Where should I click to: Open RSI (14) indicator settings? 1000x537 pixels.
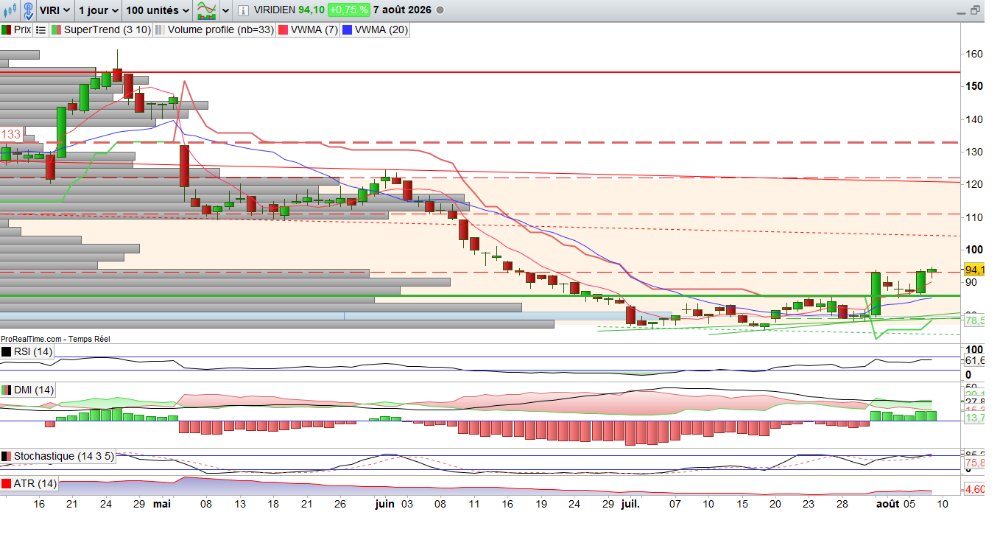[x=27, y=351]
